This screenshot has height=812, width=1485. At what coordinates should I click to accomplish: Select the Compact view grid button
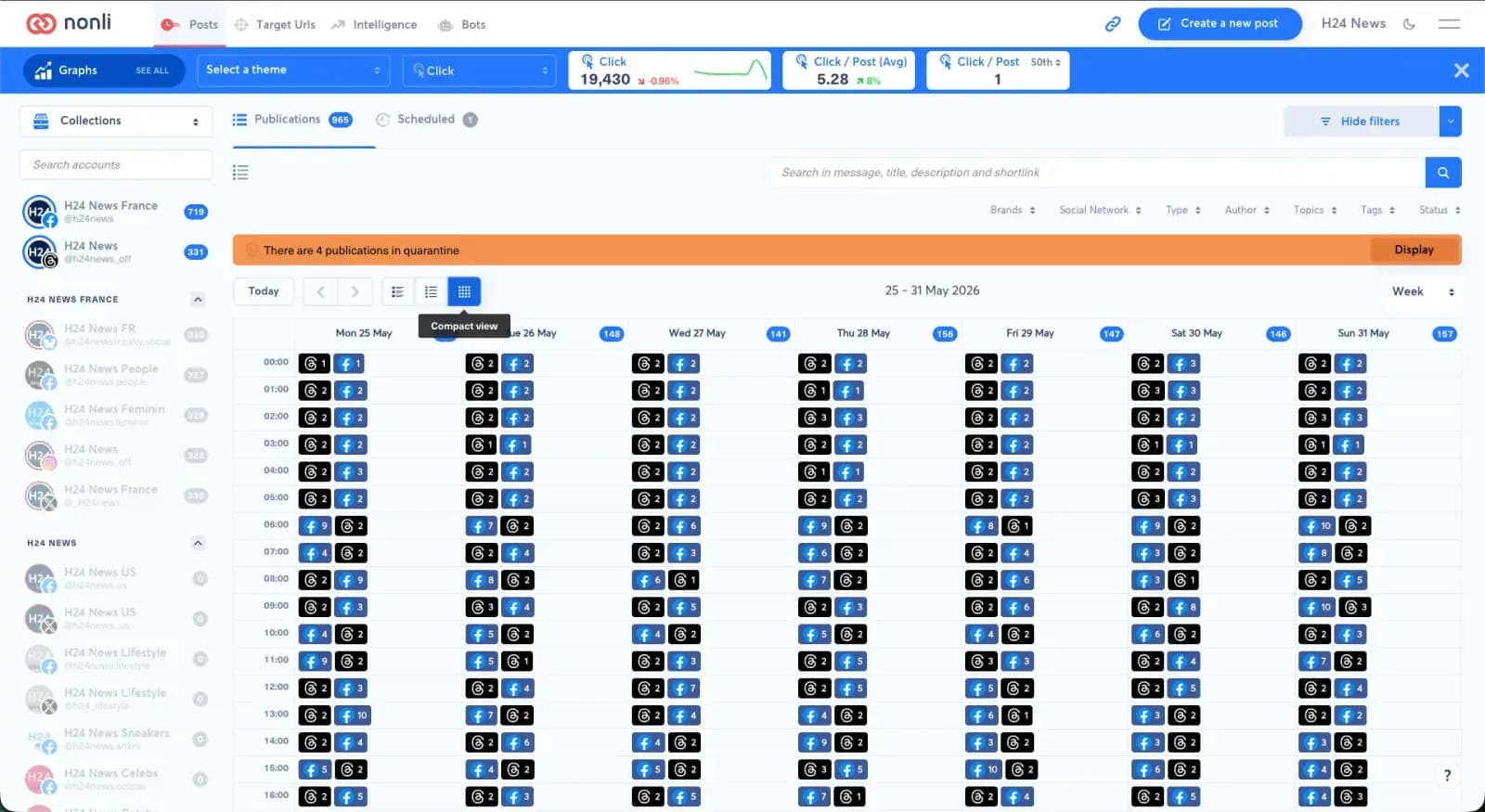click(x=464, y=291)
